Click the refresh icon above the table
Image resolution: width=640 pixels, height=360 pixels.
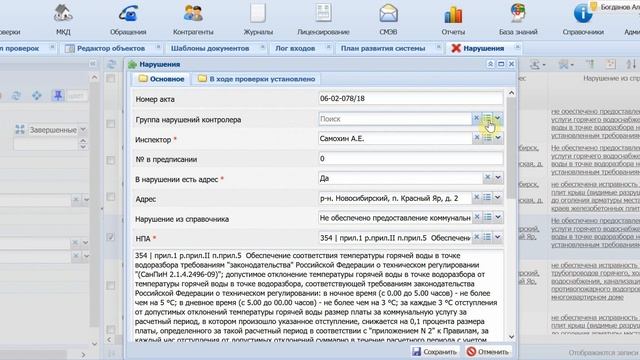click(x=111, y=64)
